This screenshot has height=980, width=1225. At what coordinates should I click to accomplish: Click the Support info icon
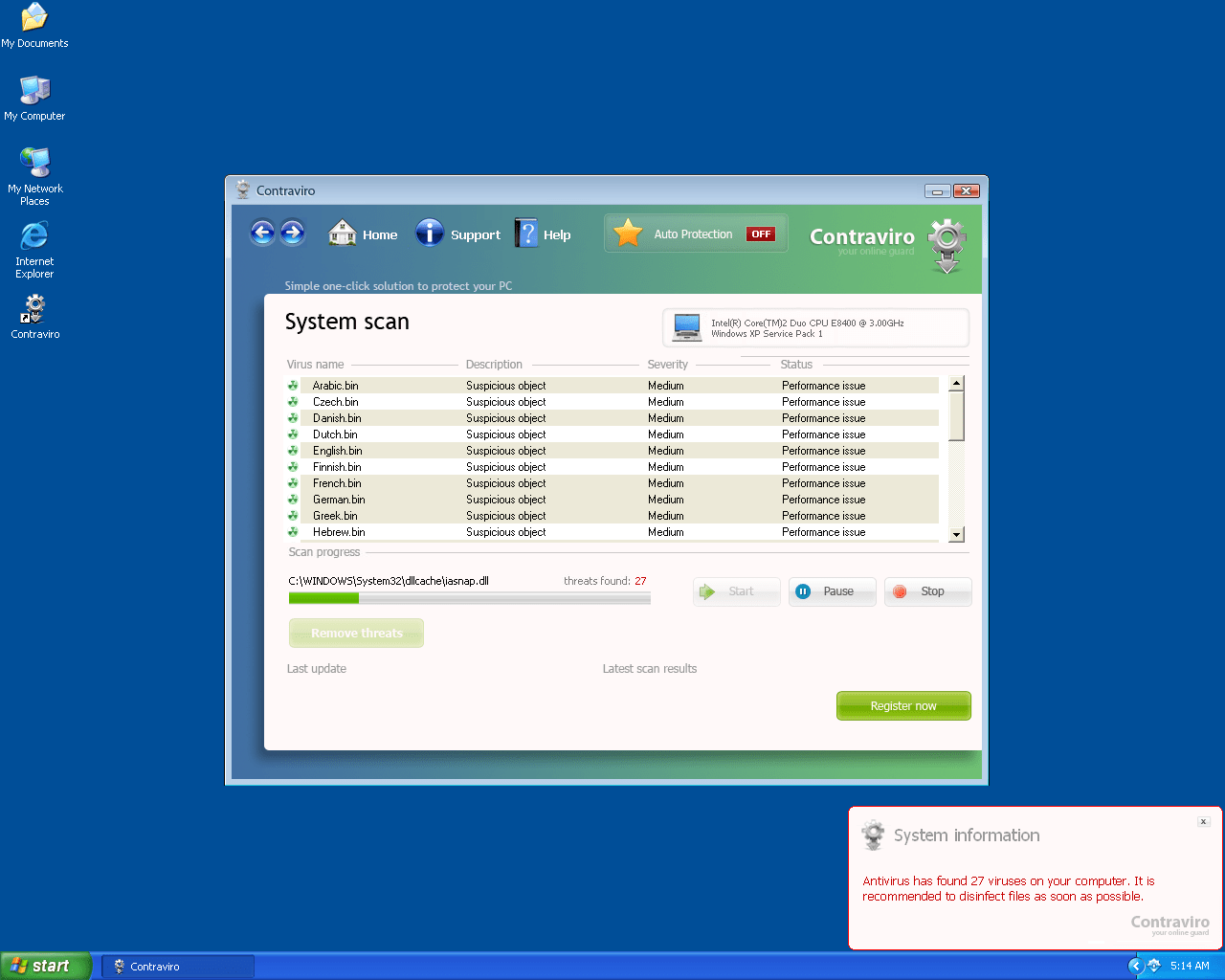coord(430,233)
